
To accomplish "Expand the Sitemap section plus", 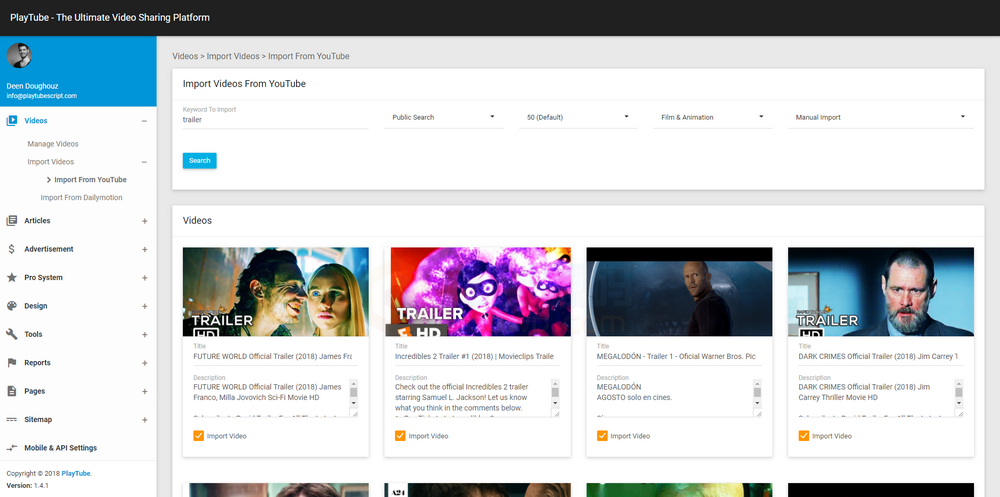I will [144, 420].
